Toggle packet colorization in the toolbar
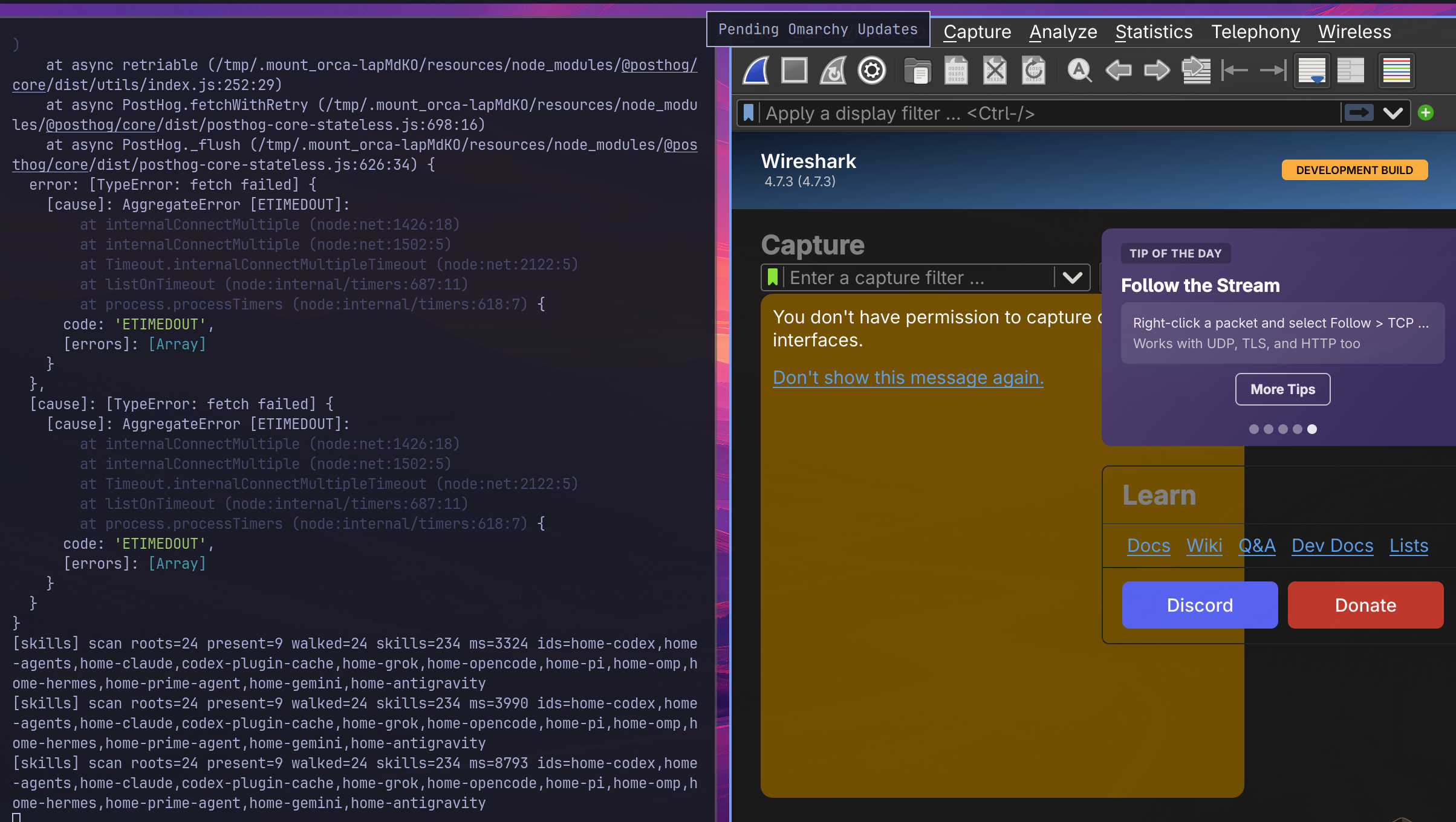Image resolution: width=1456 pixels, height=822 pixels. pyautogui.click(x=1397, y=71)
